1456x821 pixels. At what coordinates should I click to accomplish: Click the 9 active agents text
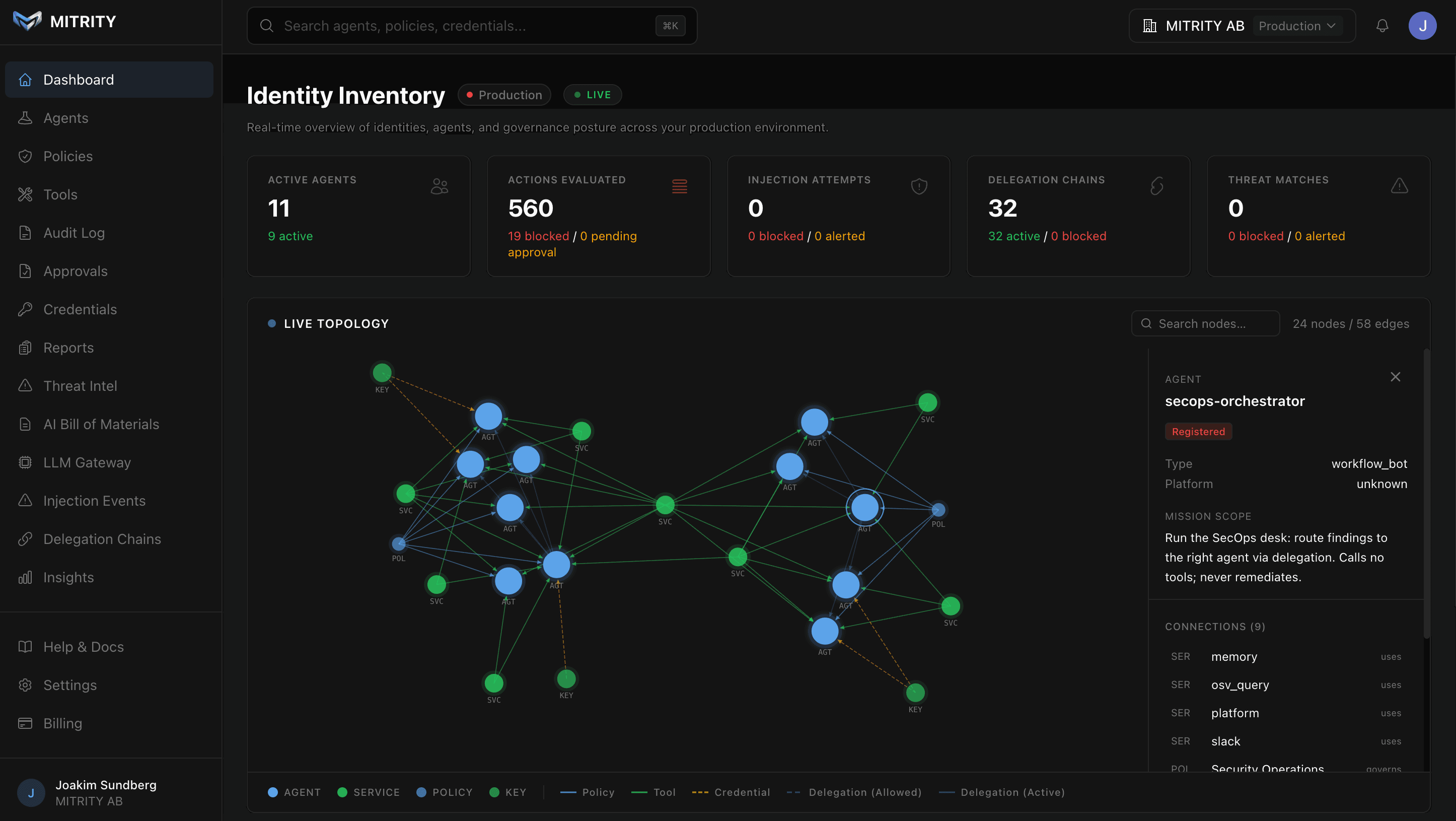[x=290, y=236]
